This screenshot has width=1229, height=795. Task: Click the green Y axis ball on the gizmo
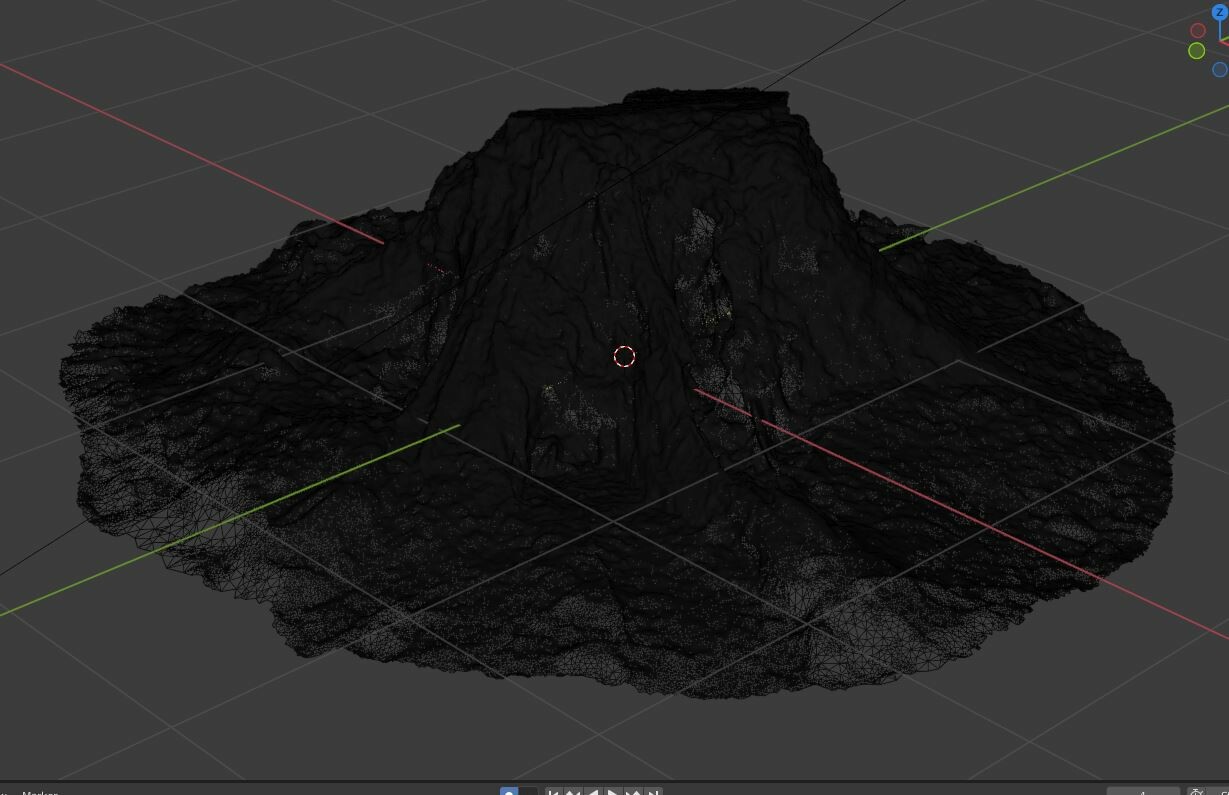point(1196,50)
